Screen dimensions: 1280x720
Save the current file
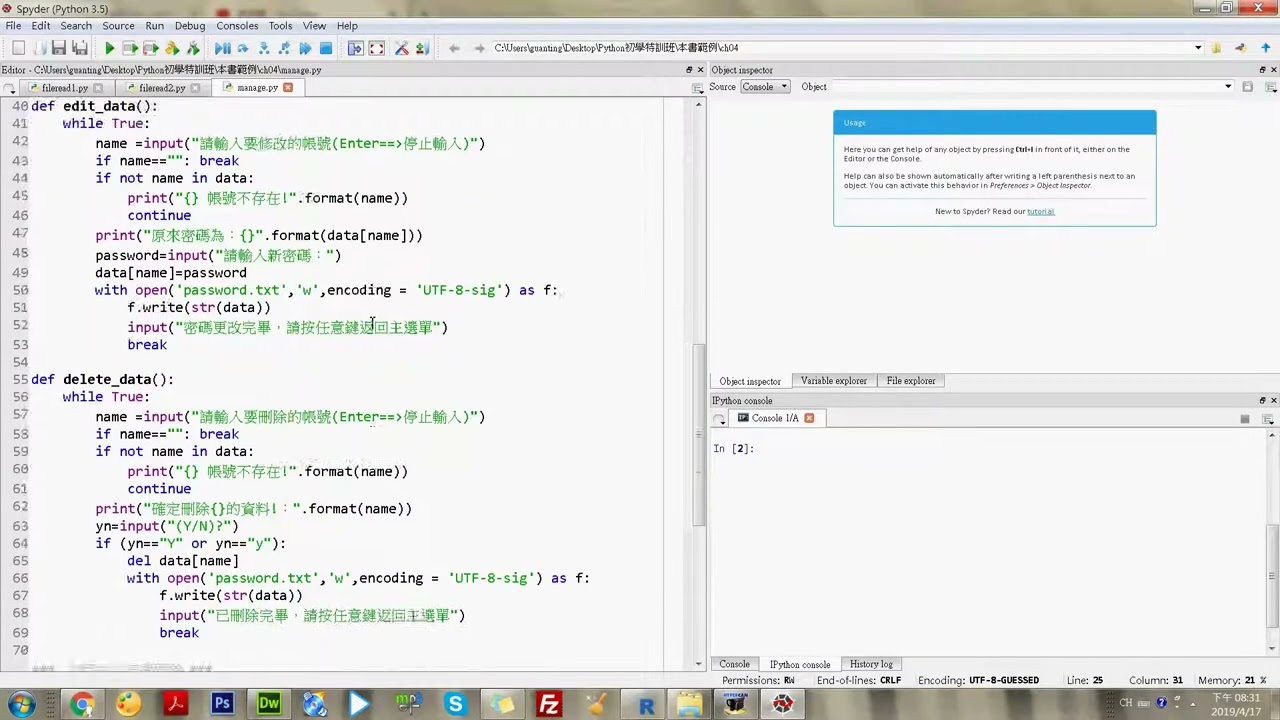[59, 48]
